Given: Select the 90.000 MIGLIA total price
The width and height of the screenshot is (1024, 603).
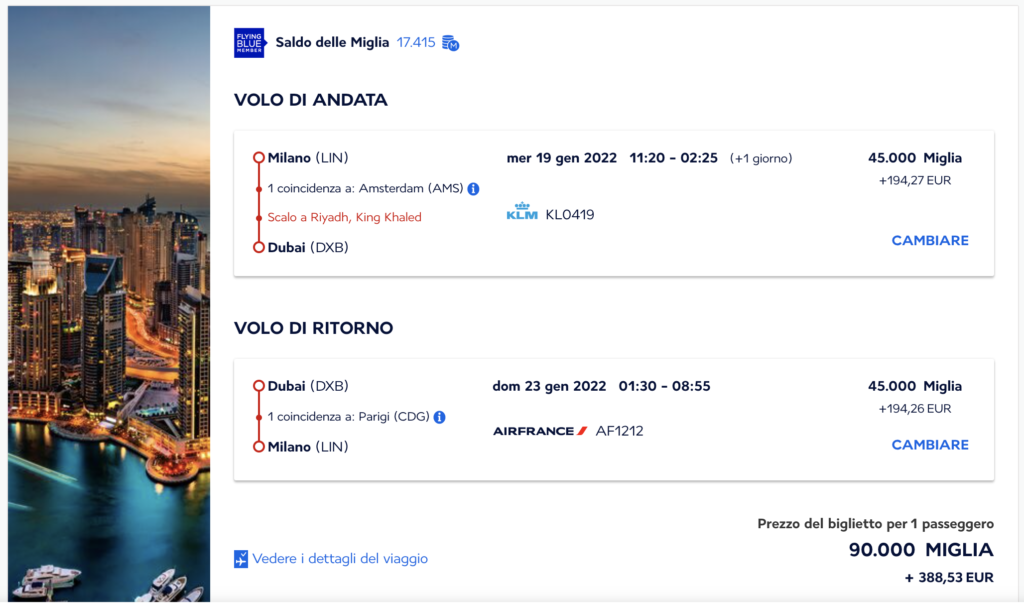Looking at the screenshot, I should click(921, 550).
